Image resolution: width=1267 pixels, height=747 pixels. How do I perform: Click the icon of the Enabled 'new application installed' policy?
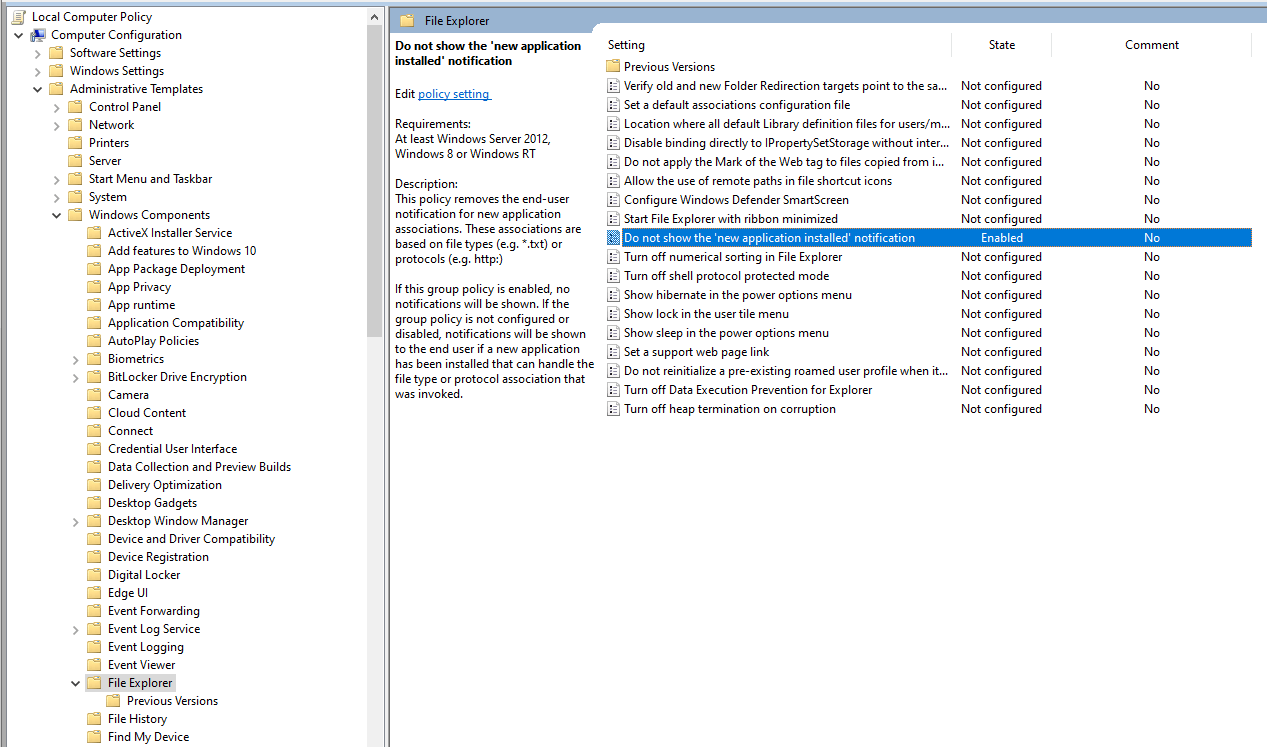[x=614, y=238]
